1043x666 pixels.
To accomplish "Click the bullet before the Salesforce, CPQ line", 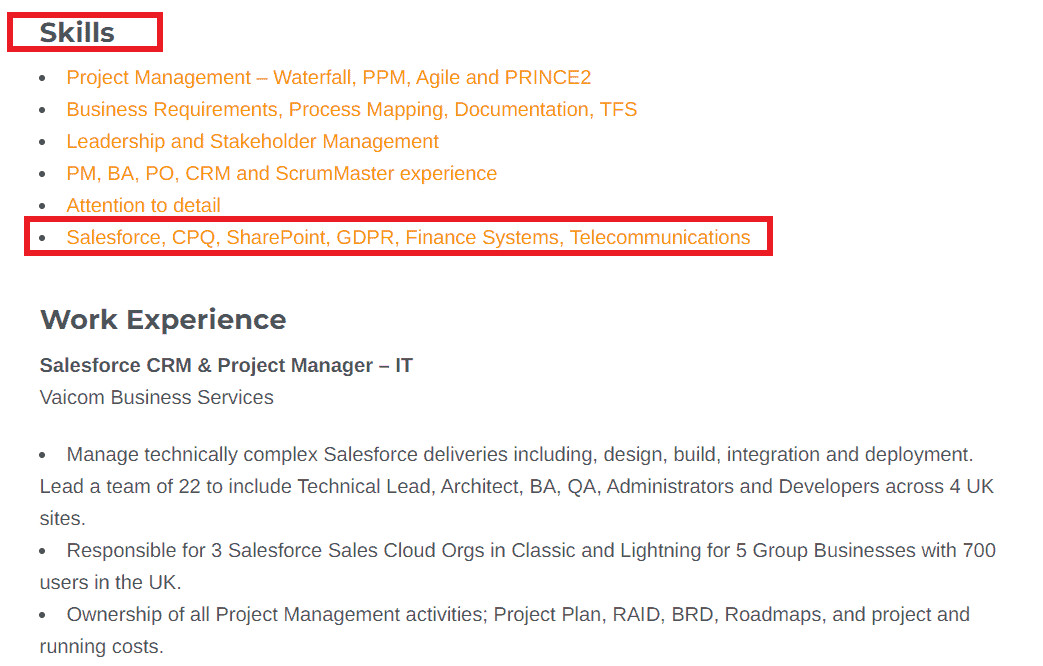I will (x=42, y=239).
